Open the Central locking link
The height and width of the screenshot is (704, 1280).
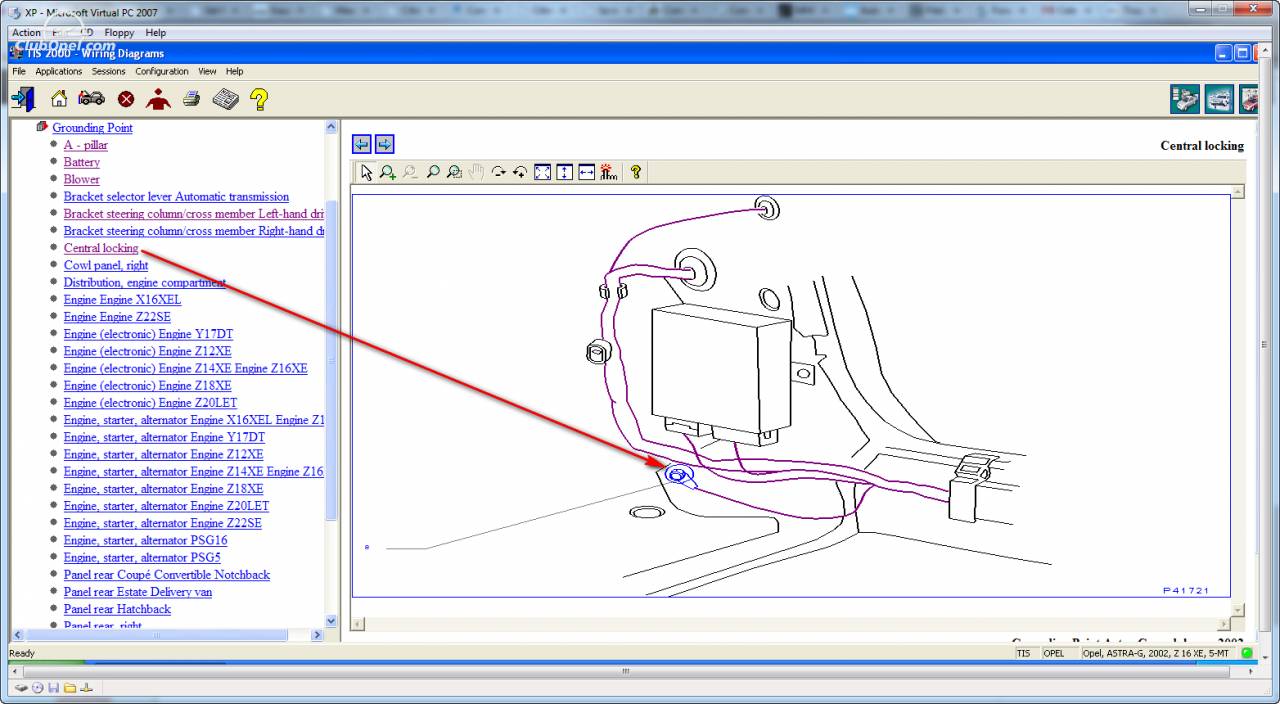click(x=101, y=248)
